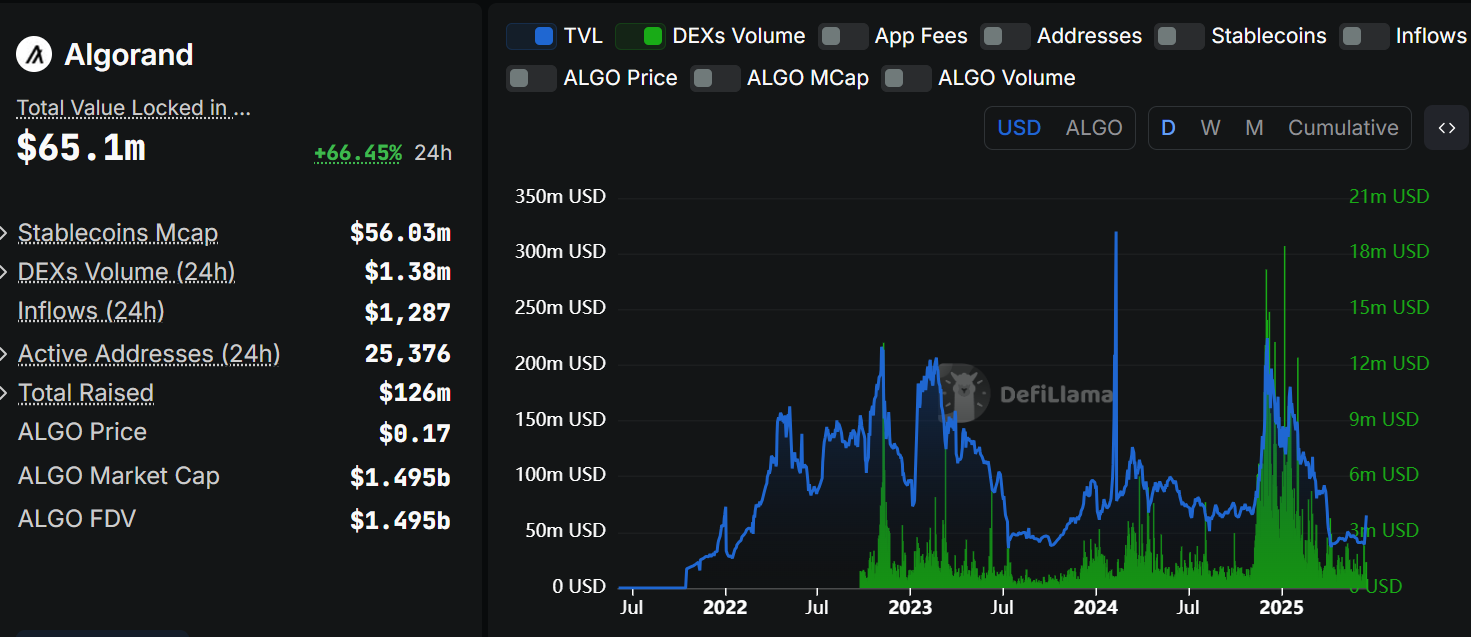Click the embed chart code icon
This screenshot has width=1471, height=637.
coord(1446,128)
